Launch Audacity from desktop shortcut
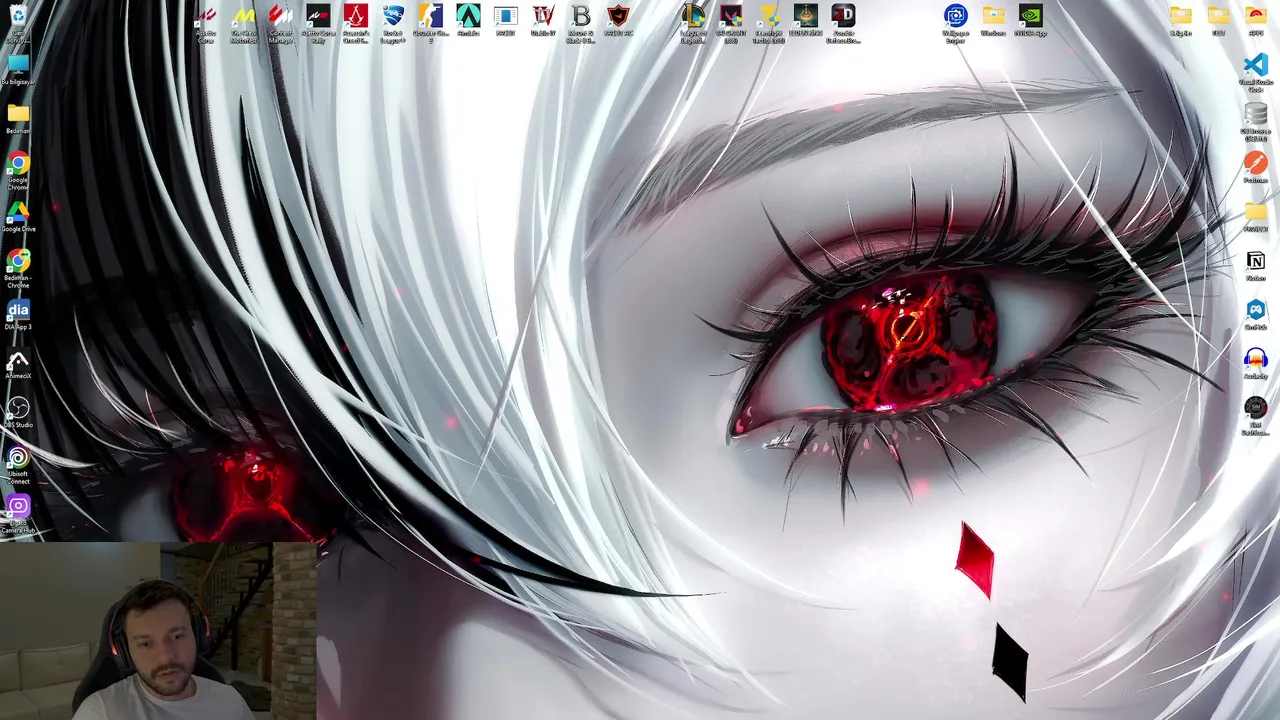Image resolution: width=1280 pixels, height=720 pixels. [x=1256, y=364]
